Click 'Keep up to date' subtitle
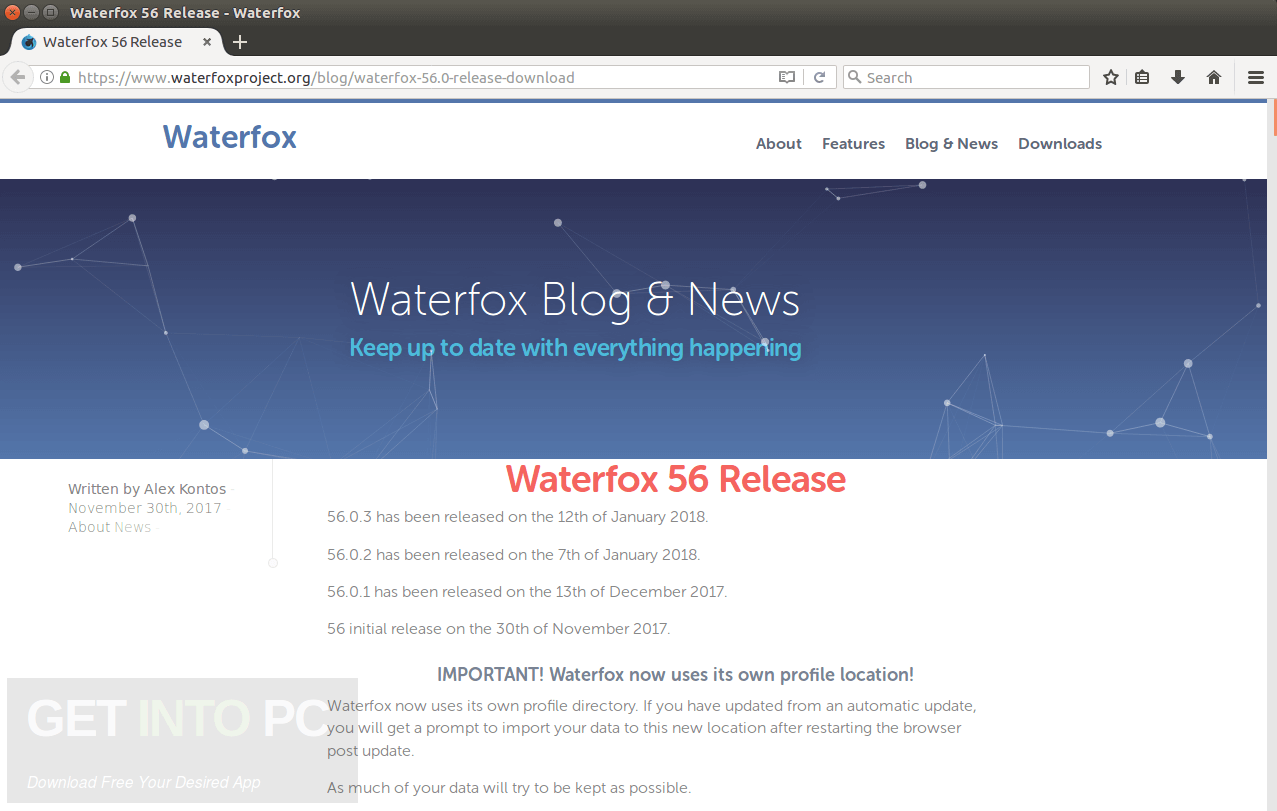The image size is (1277, 811). 575,348
